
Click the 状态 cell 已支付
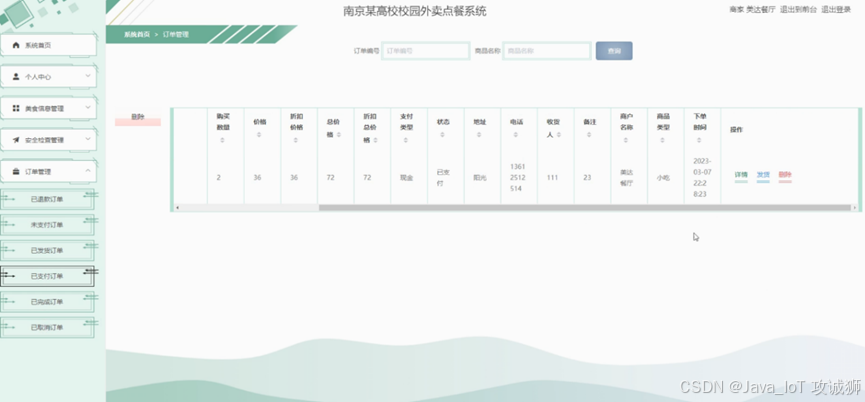click(x=444, y=178)
